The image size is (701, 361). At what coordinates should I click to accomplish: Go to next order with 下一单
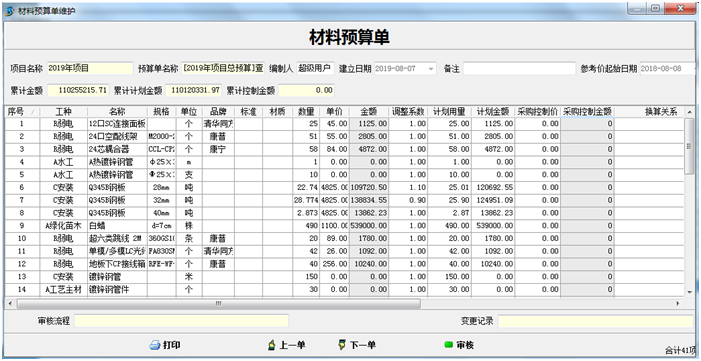[x=357, y=345]
